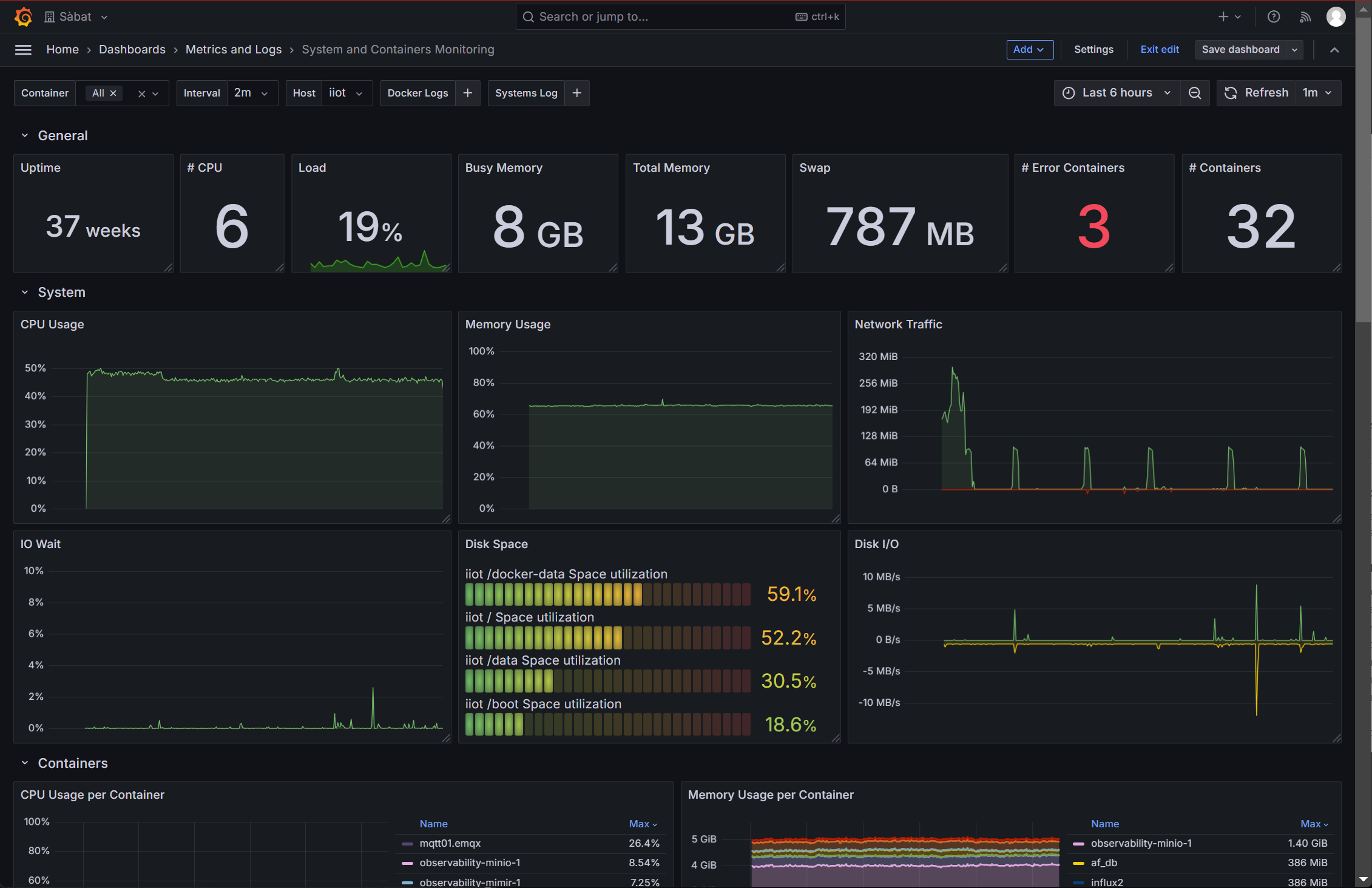Open the Host iiot dropdown

346,93
